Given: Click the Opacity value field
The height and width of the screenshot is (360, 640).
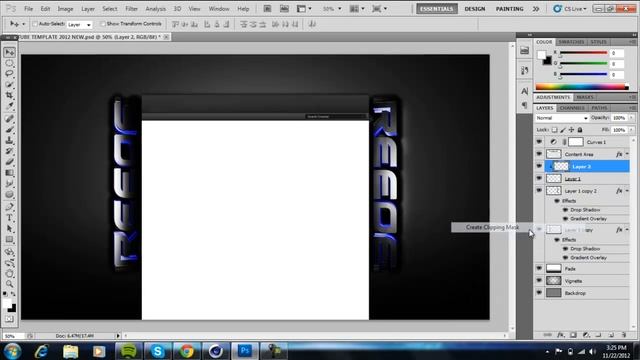Looking at the screenshot, I should [x=619, y=118].
